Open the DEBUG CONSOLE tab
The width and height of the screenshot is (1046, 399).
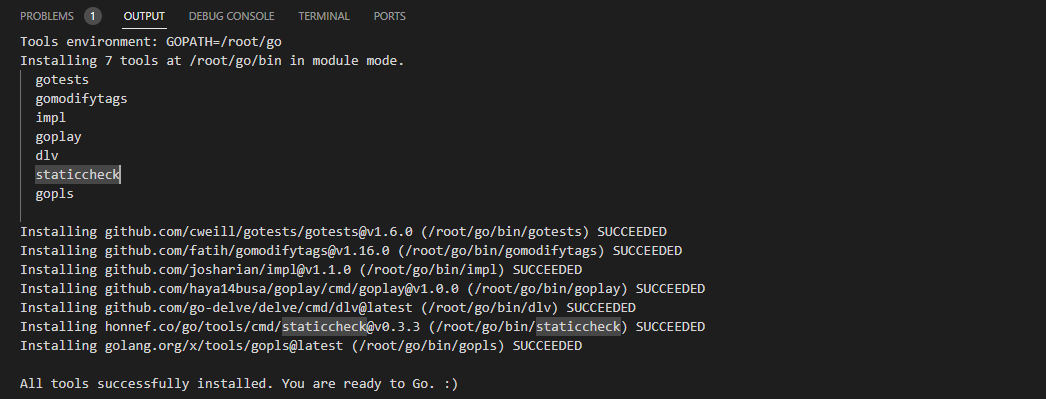[231, 16]
